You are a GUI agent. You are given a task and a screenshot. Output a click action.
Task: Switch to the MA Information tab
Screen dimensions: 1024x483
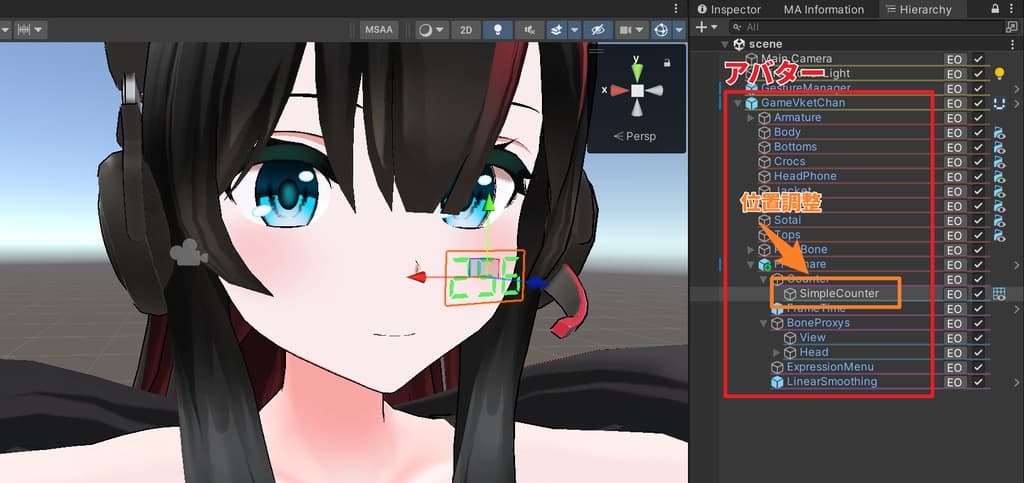[824, 9]
